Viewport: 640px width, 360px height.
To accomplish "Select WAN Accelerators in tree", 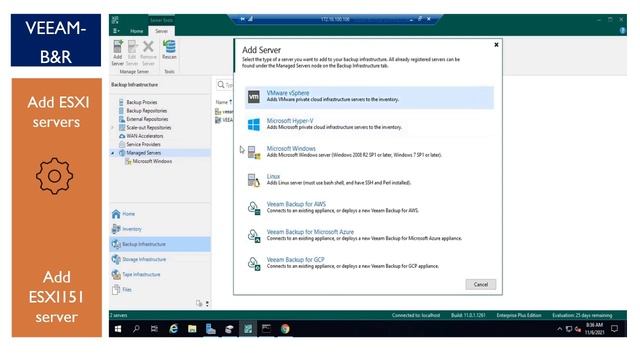I will (144, 136).
